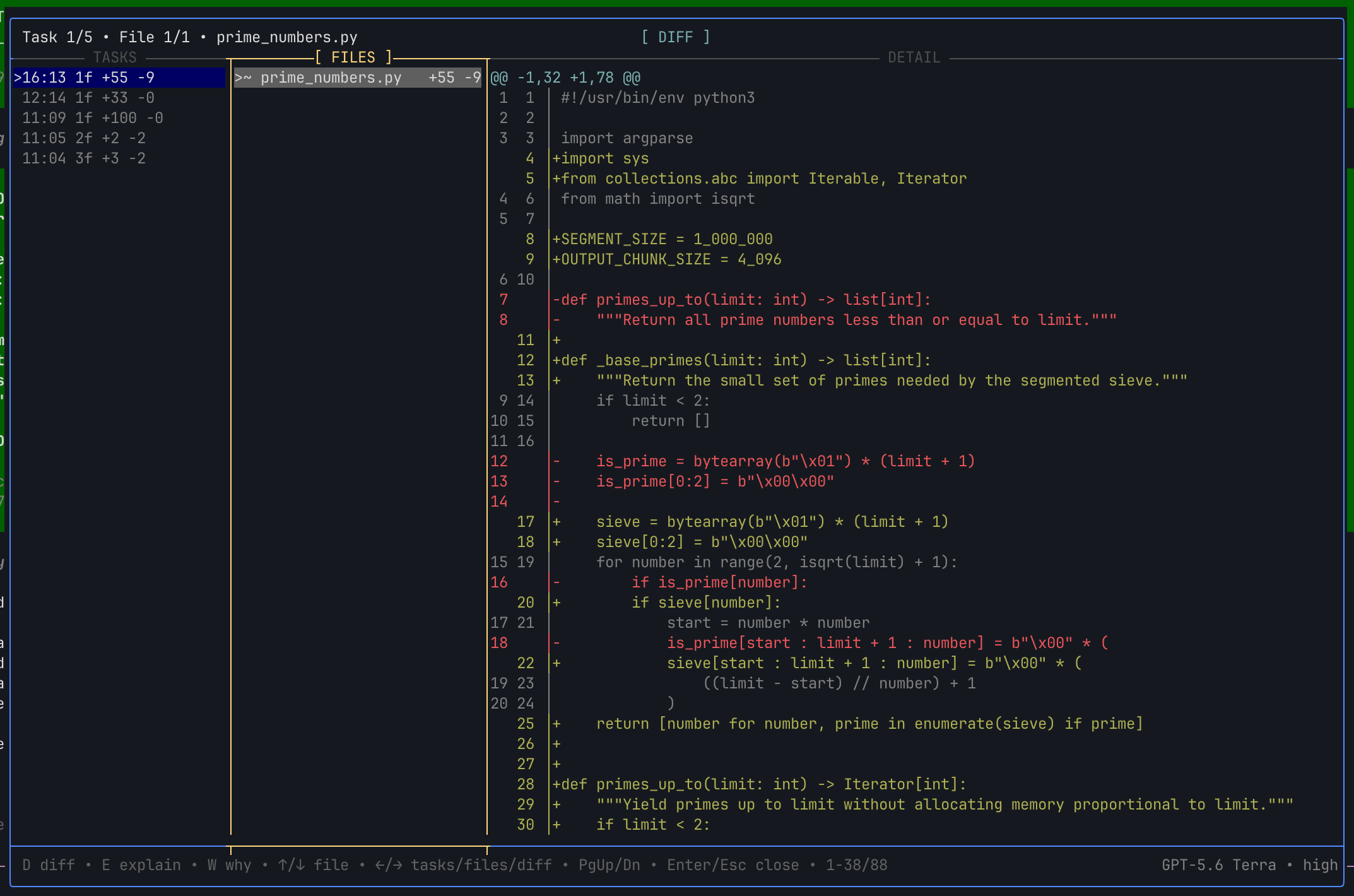Click the added line 'OUTPUT_CHUNK_SIZE = 4_096'
1354x896 pixels.
667,259
